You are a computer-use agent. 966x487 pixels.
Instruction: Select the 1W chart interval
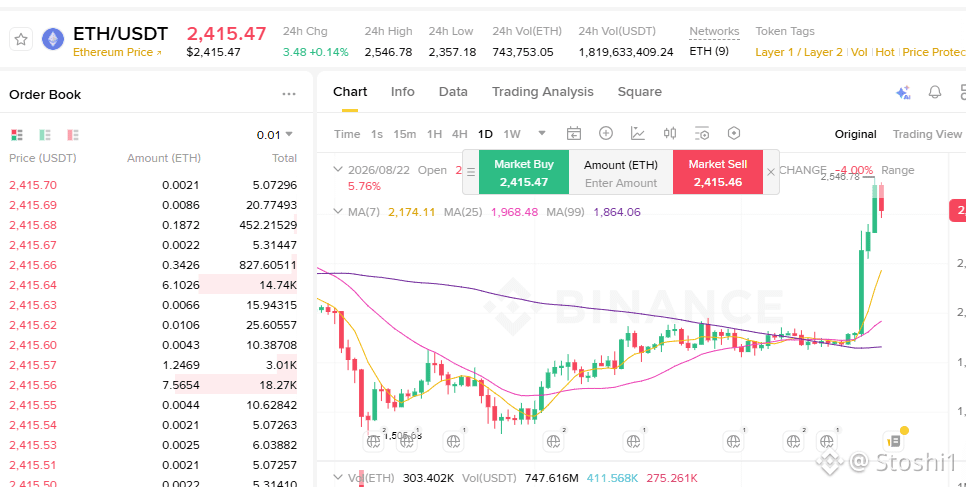coord(512,134)
